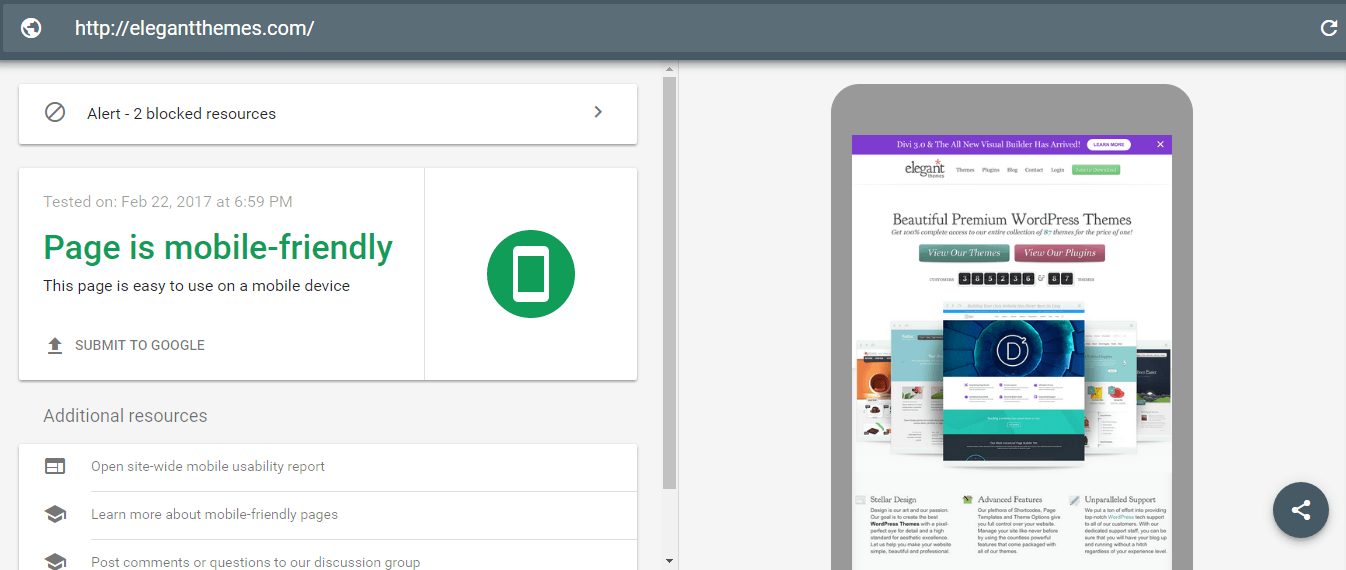Click the green mobile phone result icon
The image size is (1346, 570).
pyautogui.click(x=531, y=274)
